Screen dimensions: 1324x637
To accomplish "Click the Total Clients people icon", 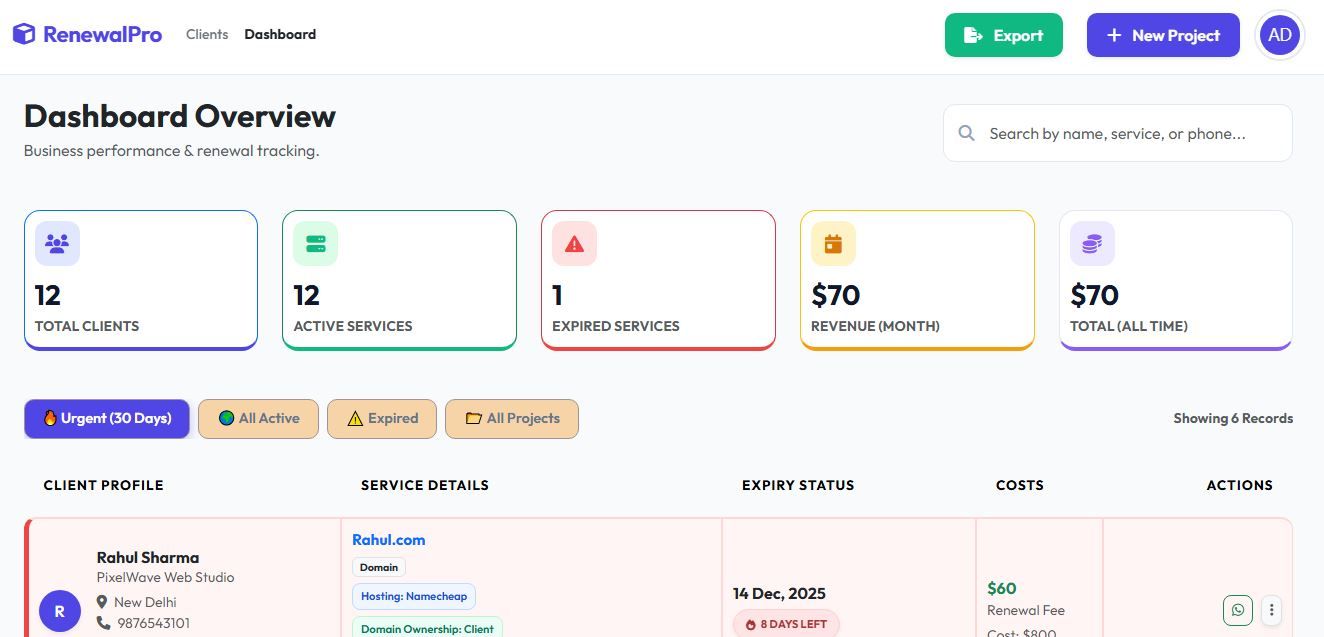I will click(x=57, y=244).
